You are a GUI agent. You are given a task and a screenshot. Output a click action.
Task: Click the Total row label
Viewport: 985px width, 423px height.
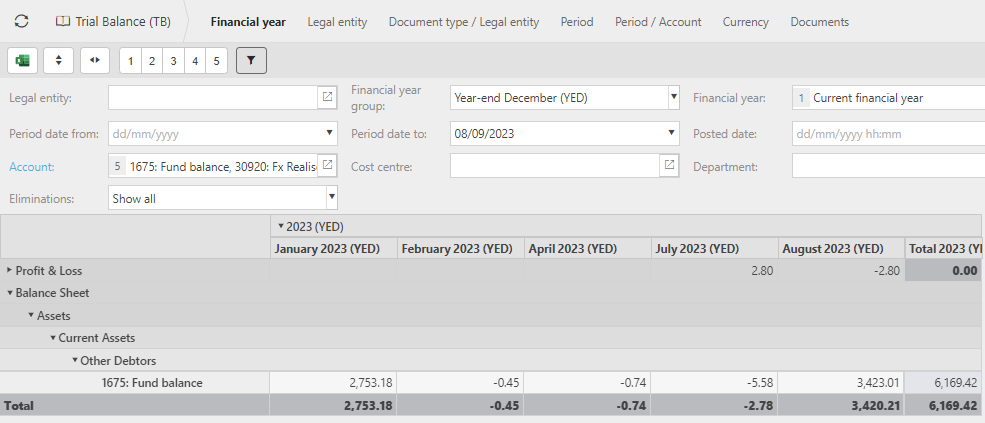coord(19,405)
